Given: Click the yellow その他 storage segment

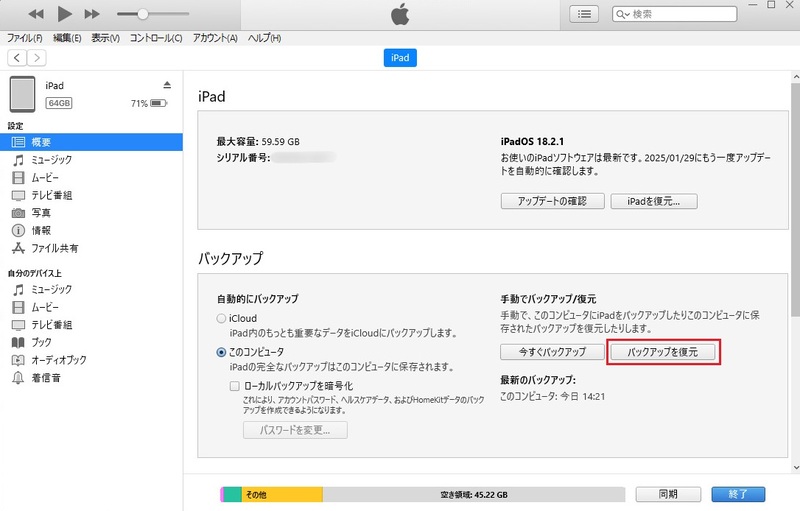Looking at the screenshot, I should click(282, 494).
